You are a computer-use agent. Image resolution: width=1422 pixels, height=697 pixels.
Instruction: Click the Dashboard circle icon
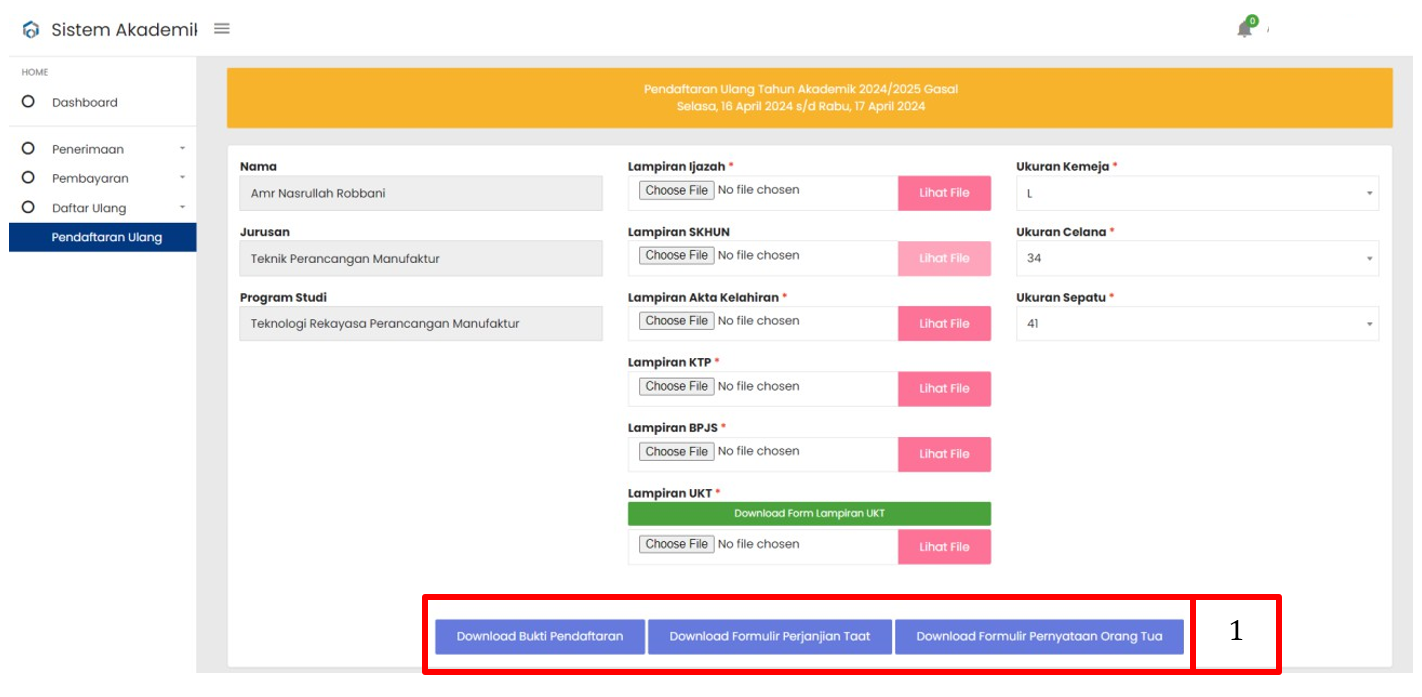[28, 102]
